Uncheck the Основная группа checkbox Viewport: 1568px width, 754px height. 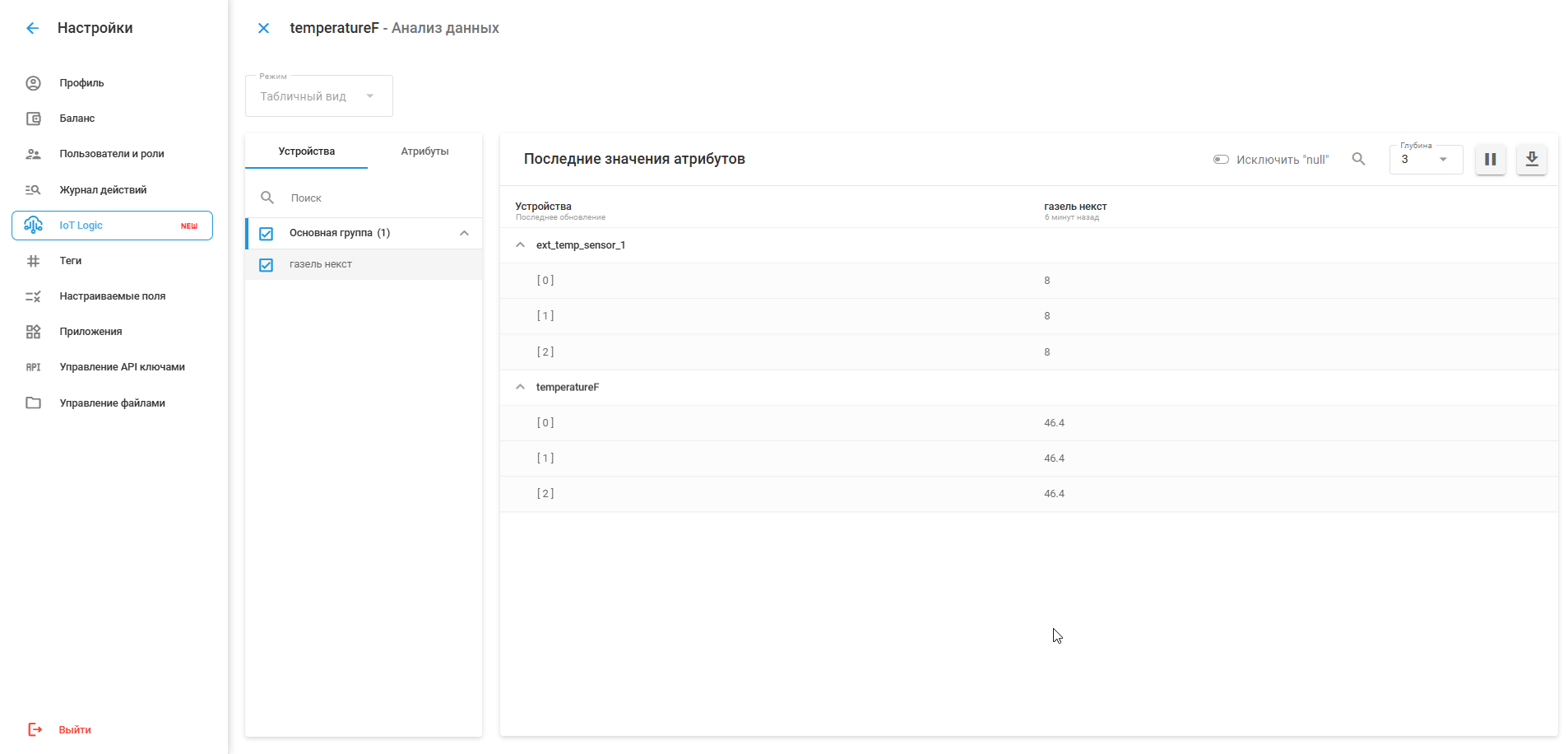[x=267, y=234]
